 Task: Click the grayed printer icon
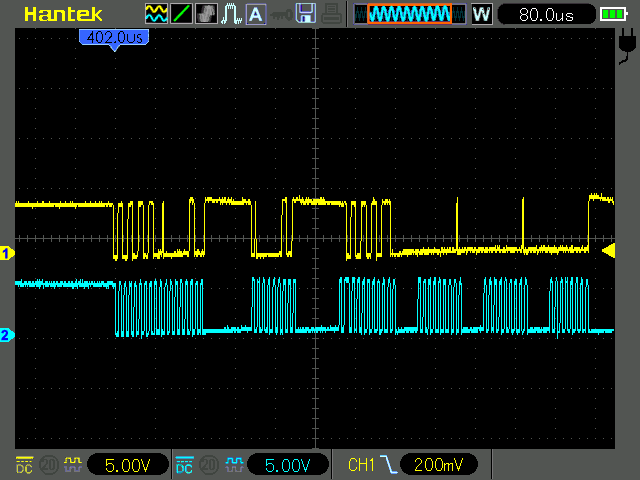[331, 14]
